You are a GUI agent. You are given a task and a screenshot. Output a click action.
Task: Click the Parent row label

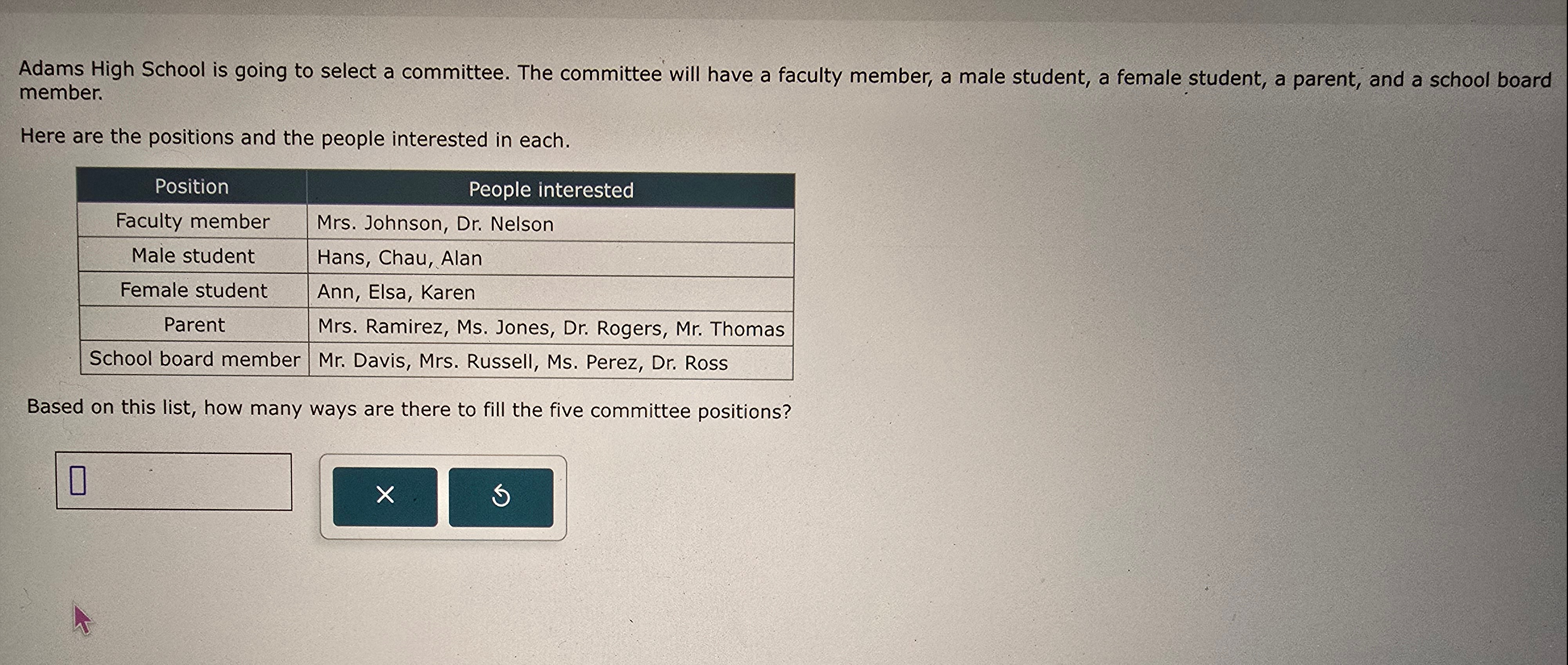[194, 324]
